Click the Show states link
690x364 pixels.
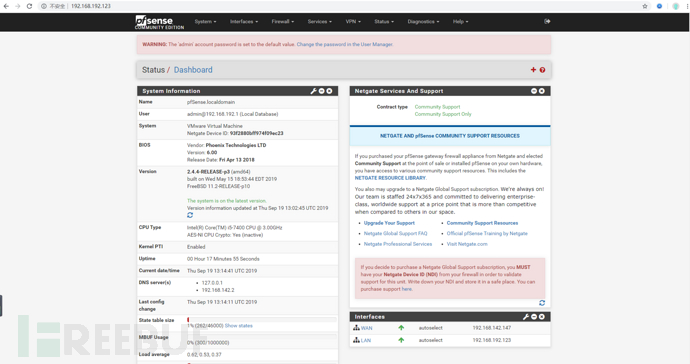click(x=239, y=326)
